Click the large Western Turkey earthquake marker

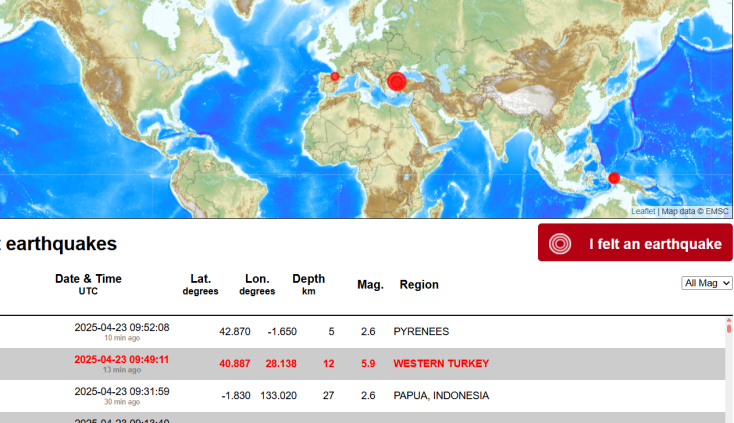point(396,82)
